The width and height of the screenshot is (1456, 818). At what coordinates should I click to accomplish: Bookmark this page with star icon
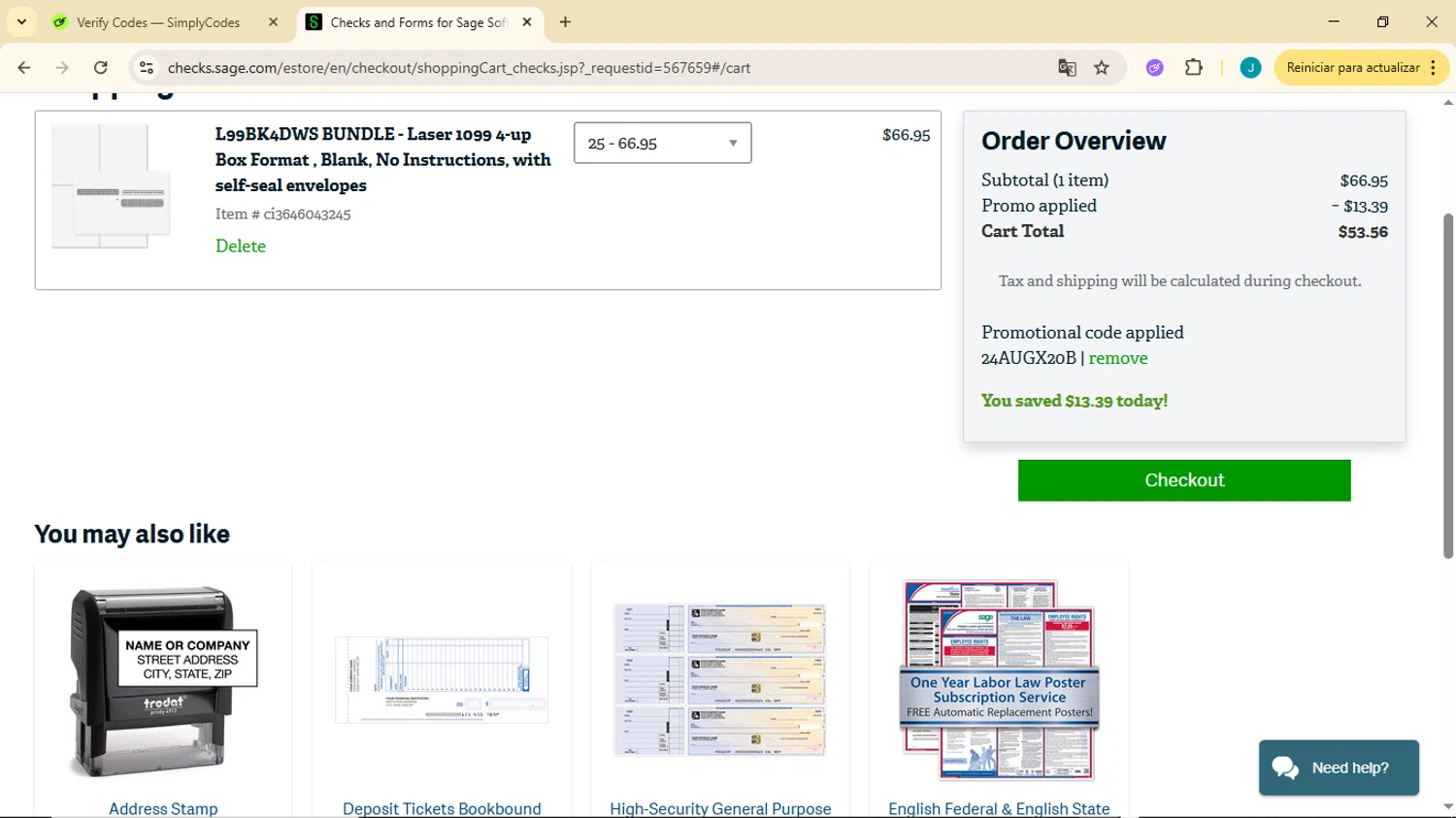(1102, 68)
